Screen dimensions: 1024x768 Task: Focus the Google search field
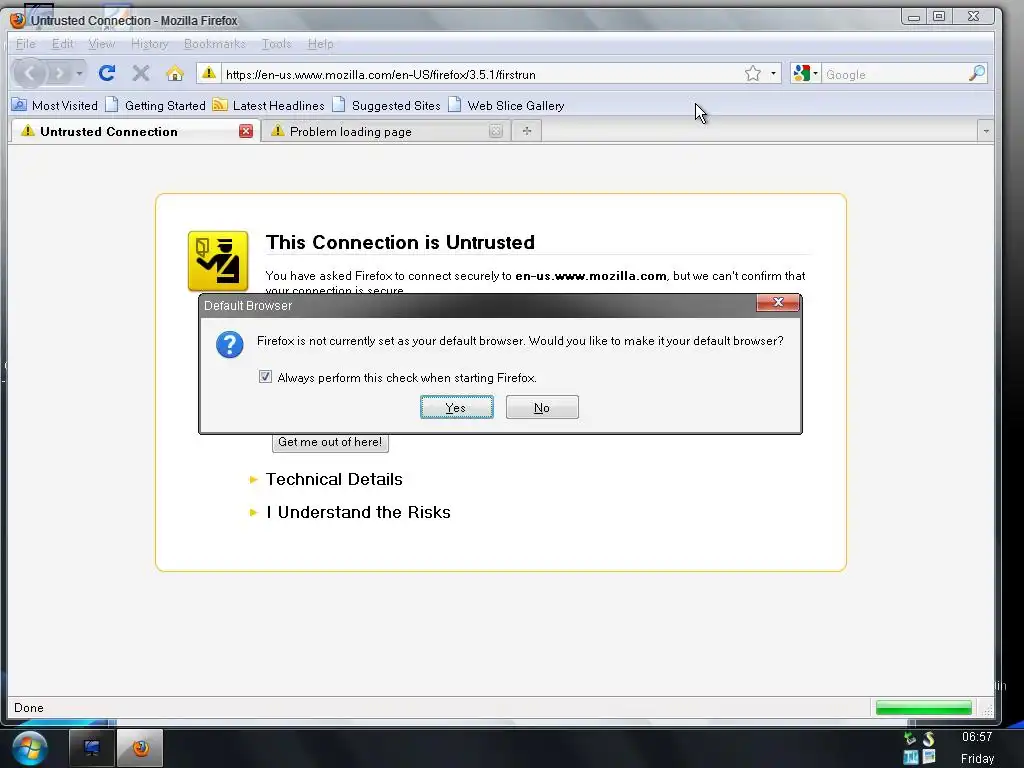click(895, 74)
